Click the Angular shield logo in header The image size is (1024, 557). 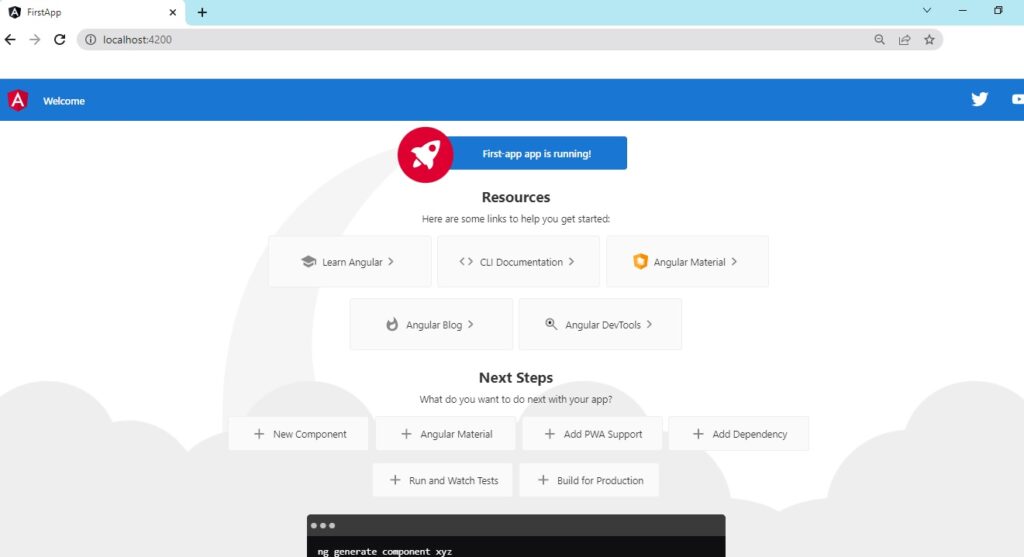tap(18, 101)
